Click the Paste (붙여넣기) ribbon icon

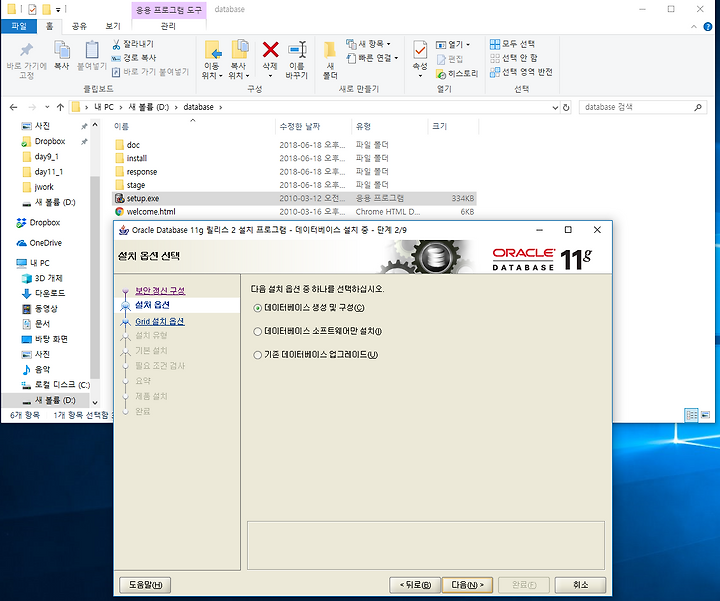coord(92,50)
